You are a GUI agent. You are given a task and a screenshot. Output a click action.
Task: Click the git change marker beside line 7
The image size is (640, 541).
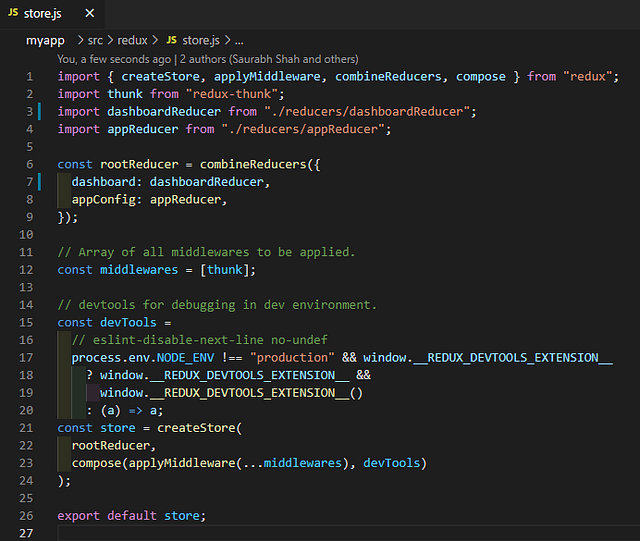click(40, 181)
